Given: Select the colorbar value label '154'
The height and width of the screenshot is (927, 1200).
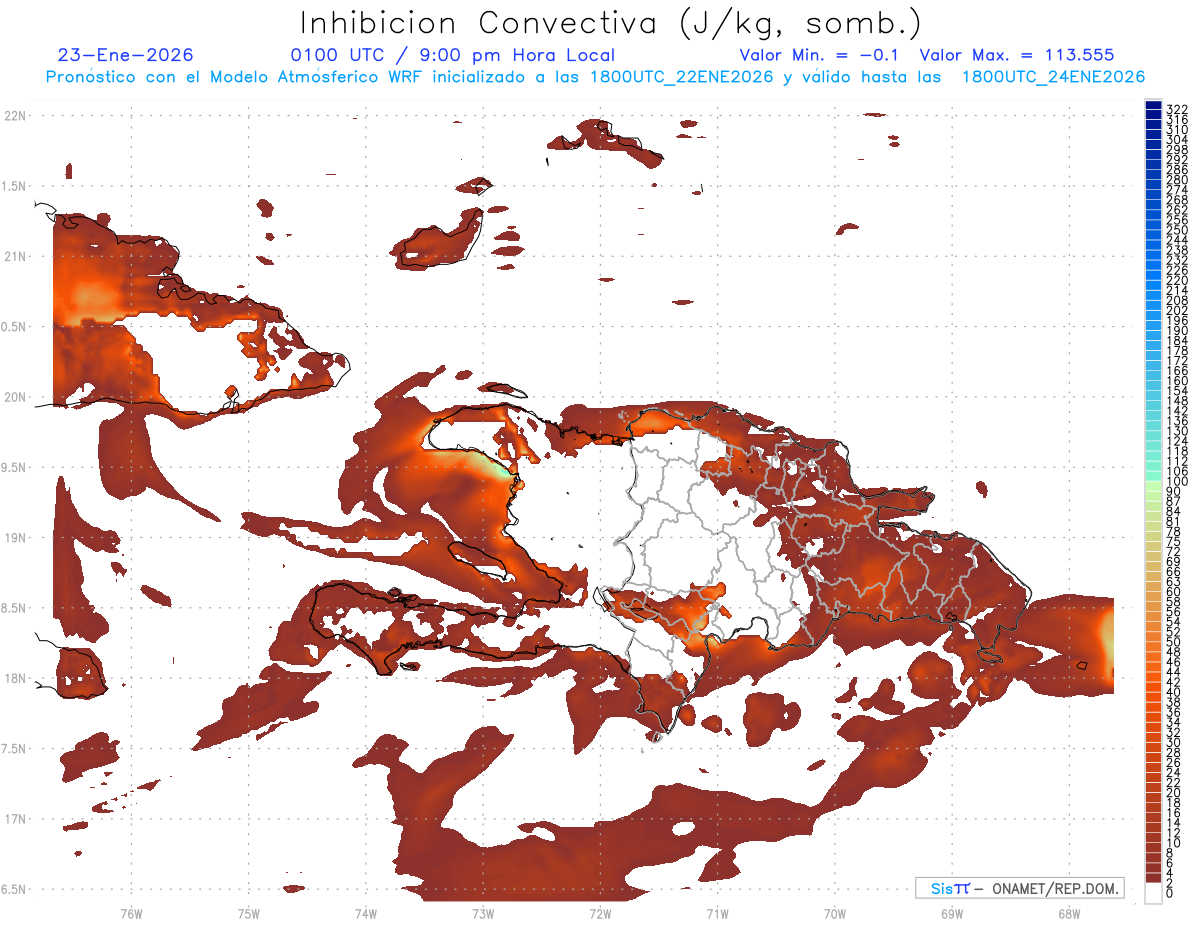Looking at the screenshot, I should point(1177,391).
